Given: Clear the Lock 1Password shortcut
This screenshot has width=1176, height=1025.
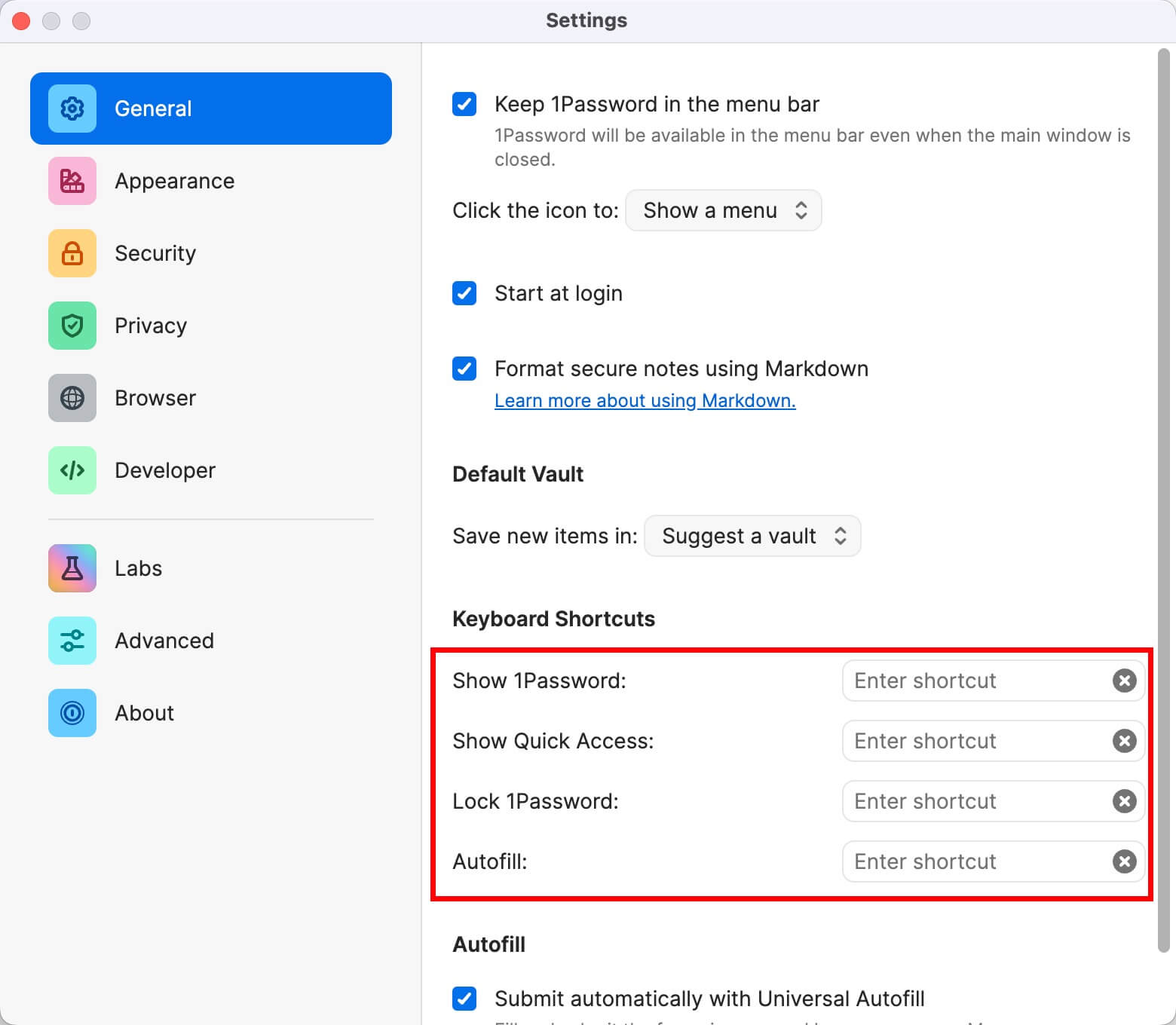Looking at the screenshot, I should (1124, 801).
